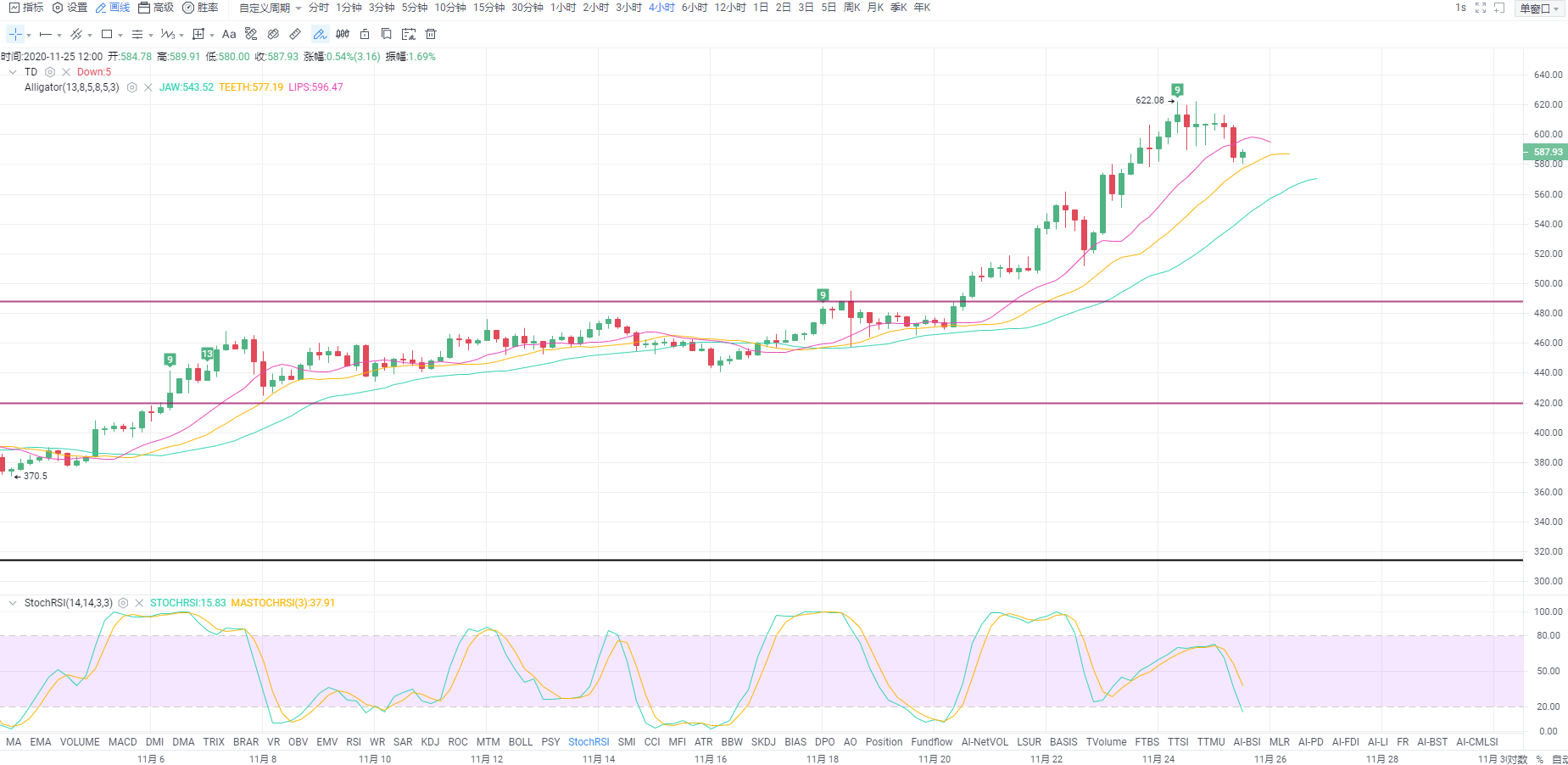Select the KDJ indicator tab
This screenshot has width=1568, height=765.
pyautogui.click(x=430, y=742)
